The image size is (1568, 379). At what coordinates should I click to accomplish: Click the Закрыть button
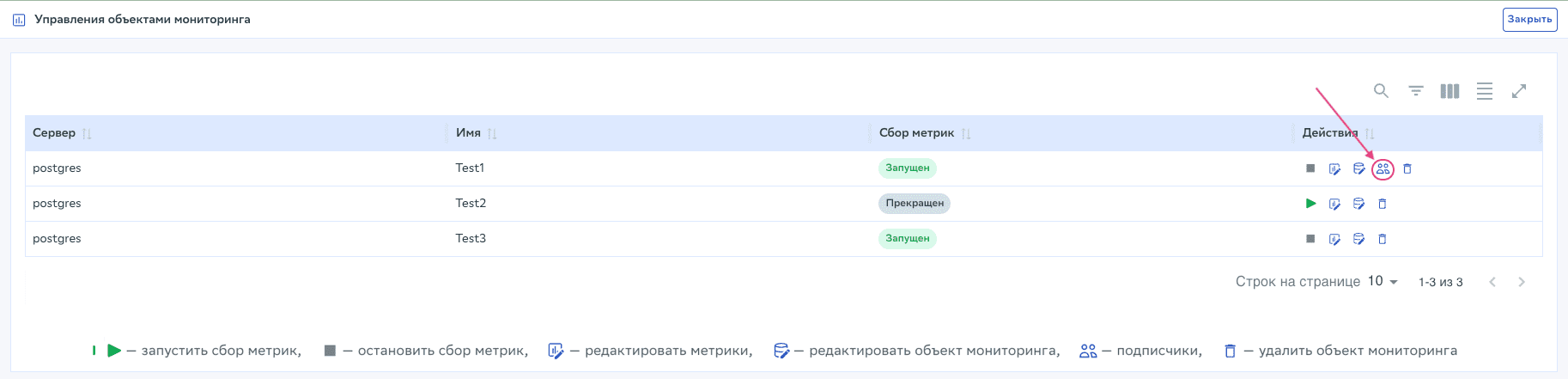(x=1529, y=19)
